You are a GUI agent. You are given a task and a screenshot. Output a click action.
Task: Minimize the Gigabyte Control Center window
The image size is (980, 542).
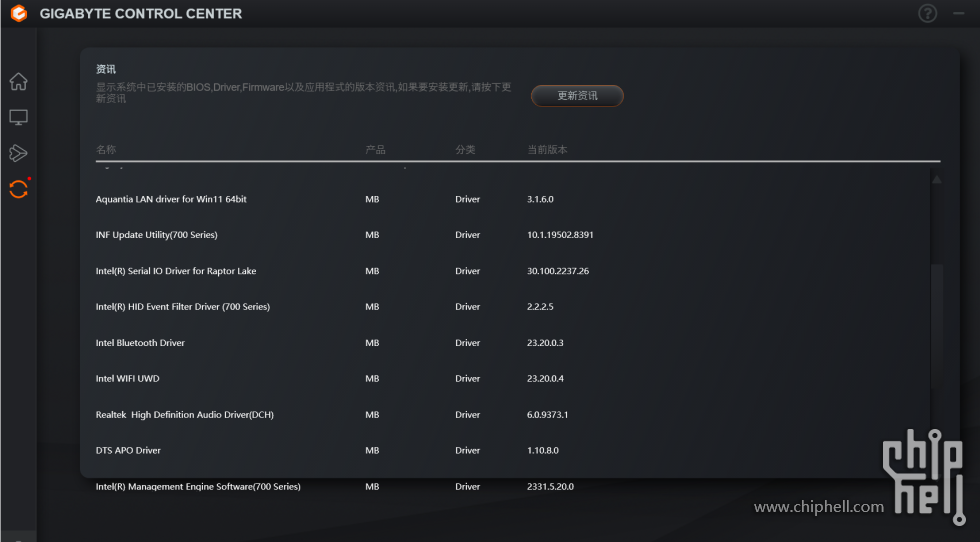point(959,13)
